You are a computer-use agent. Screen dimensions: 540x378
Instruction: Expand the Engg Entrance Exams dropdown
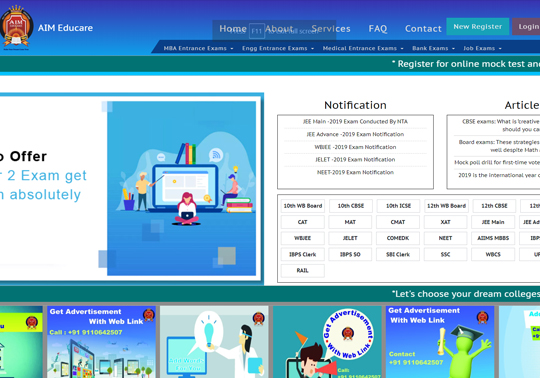[278, 48]
